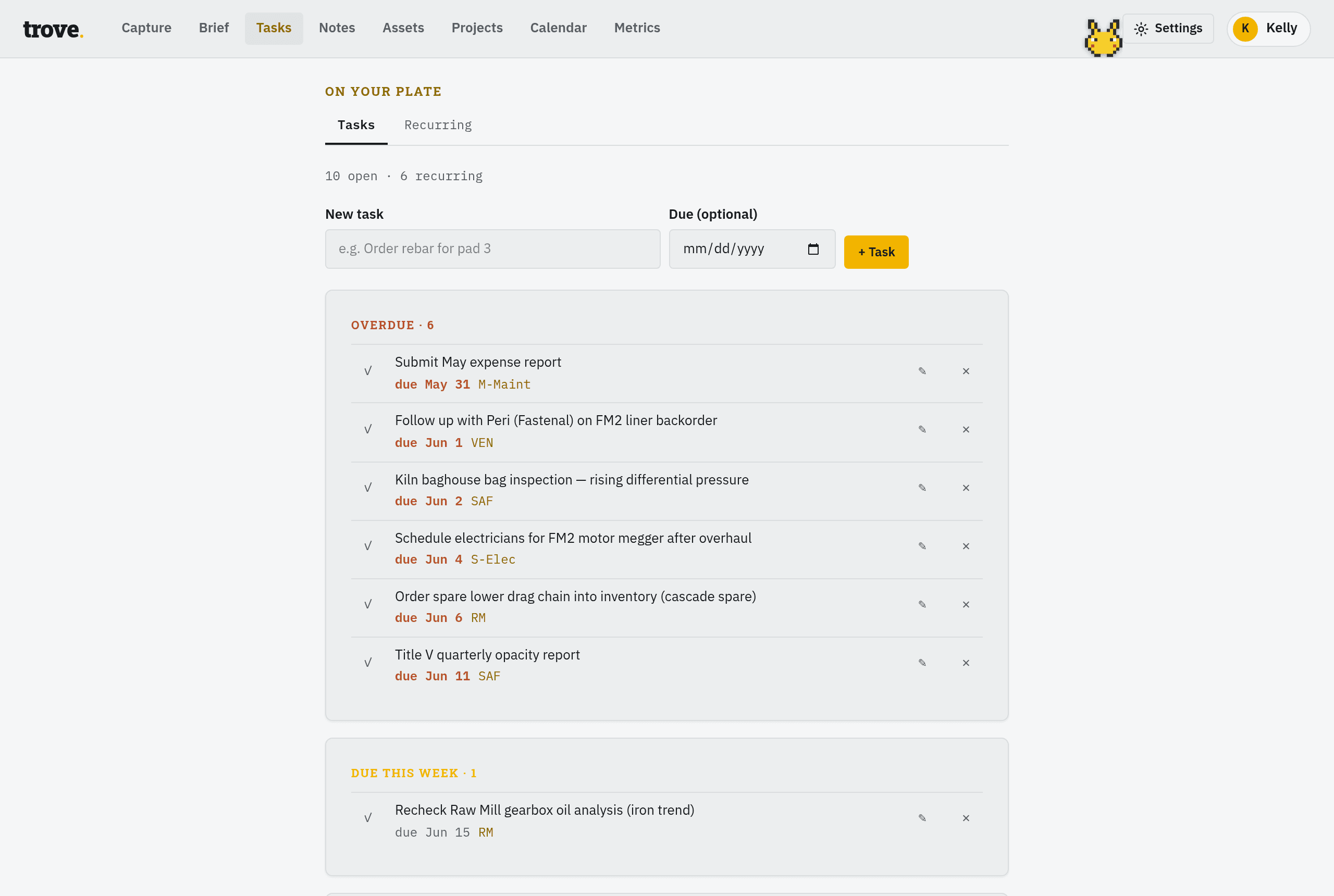Click the VEN tag on Peri task
This screenshot has height=896, width=1334.
(482, 443)
